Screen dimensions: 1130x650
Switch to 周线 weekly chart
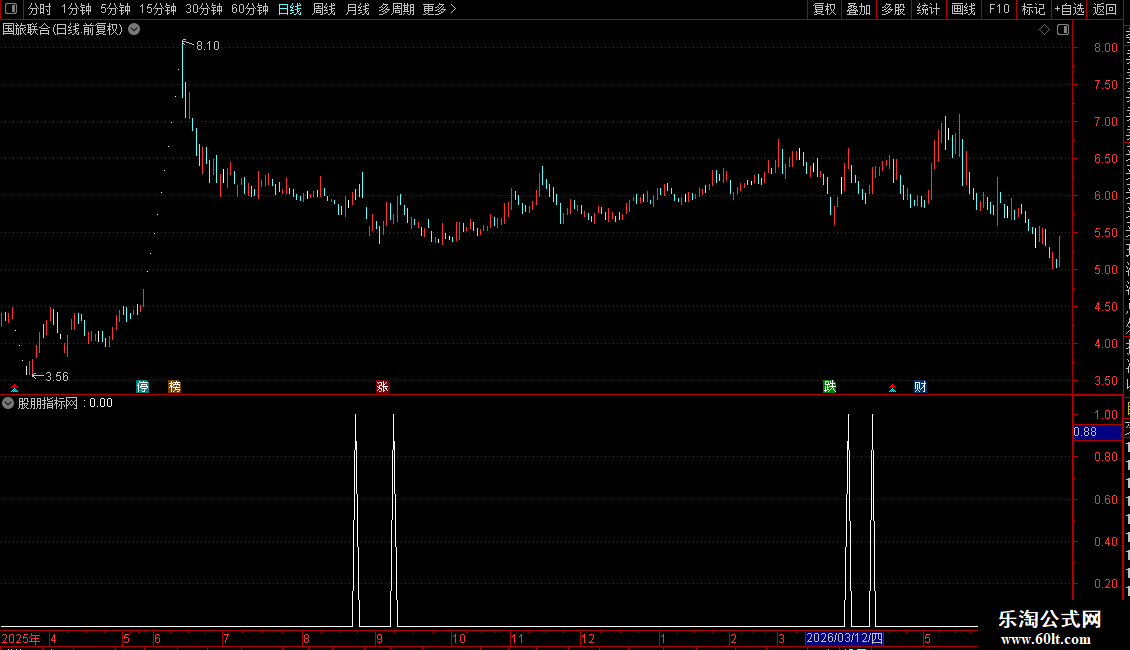324,9
